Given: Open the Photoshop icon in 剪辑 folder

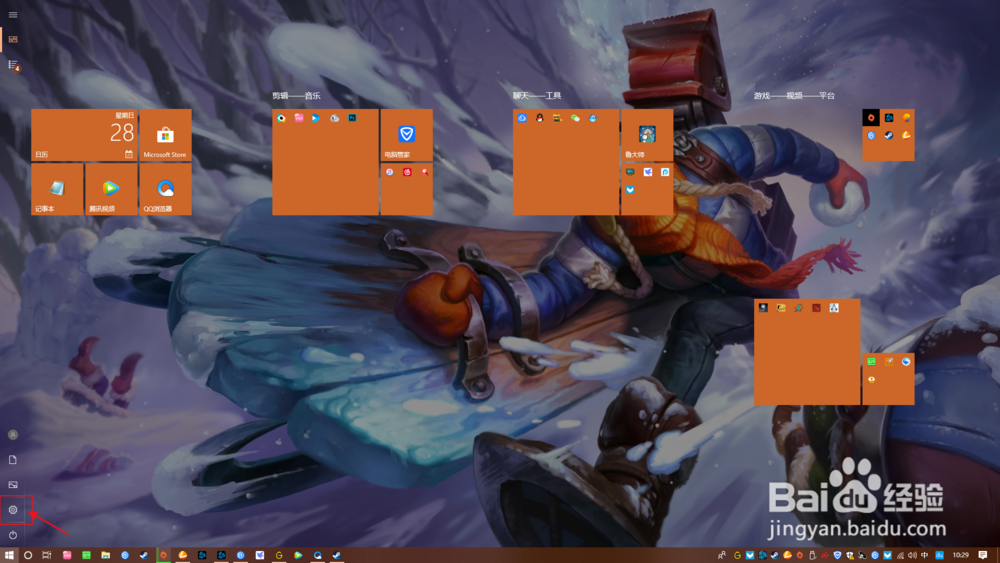Looking at the screenshot, I should (352, 118).
